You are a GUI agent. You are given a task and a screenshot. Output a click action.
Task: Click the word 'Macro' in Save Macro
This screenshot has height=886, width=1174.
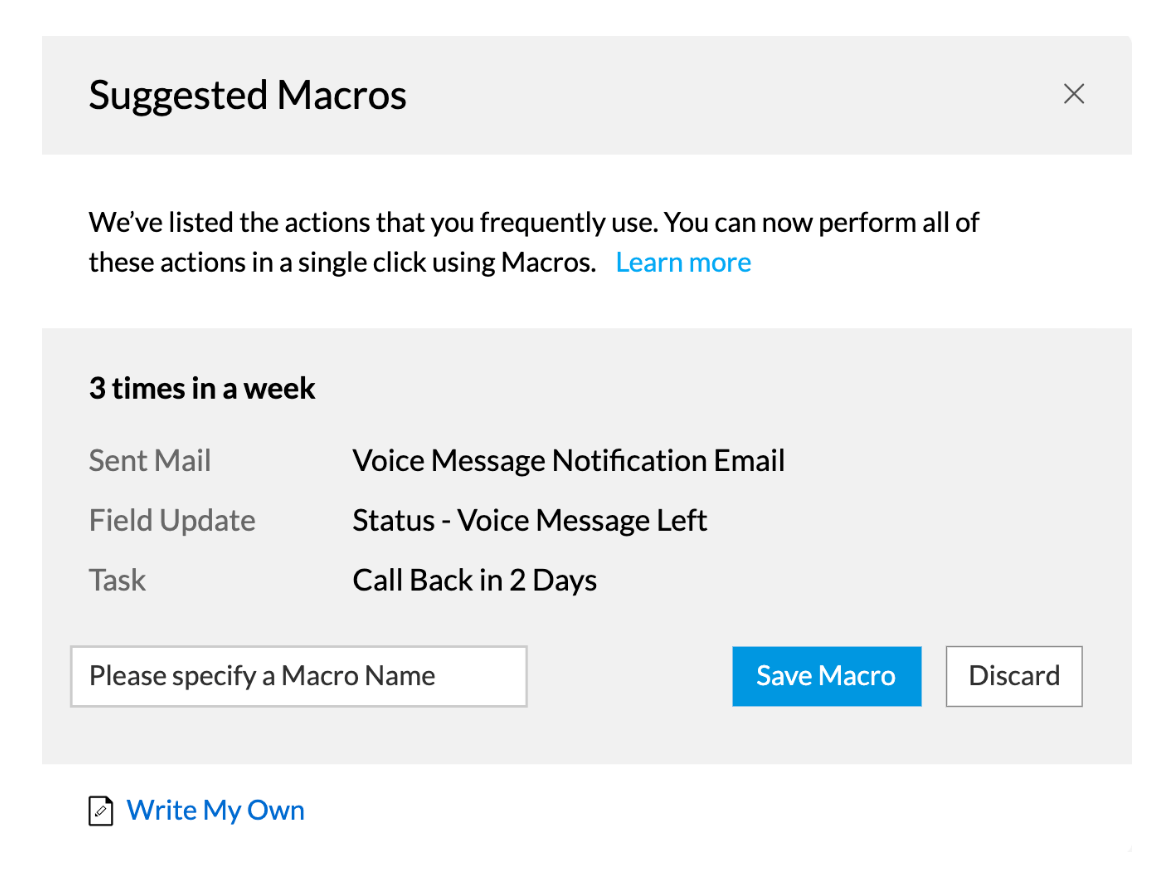[x=857, y=676]
